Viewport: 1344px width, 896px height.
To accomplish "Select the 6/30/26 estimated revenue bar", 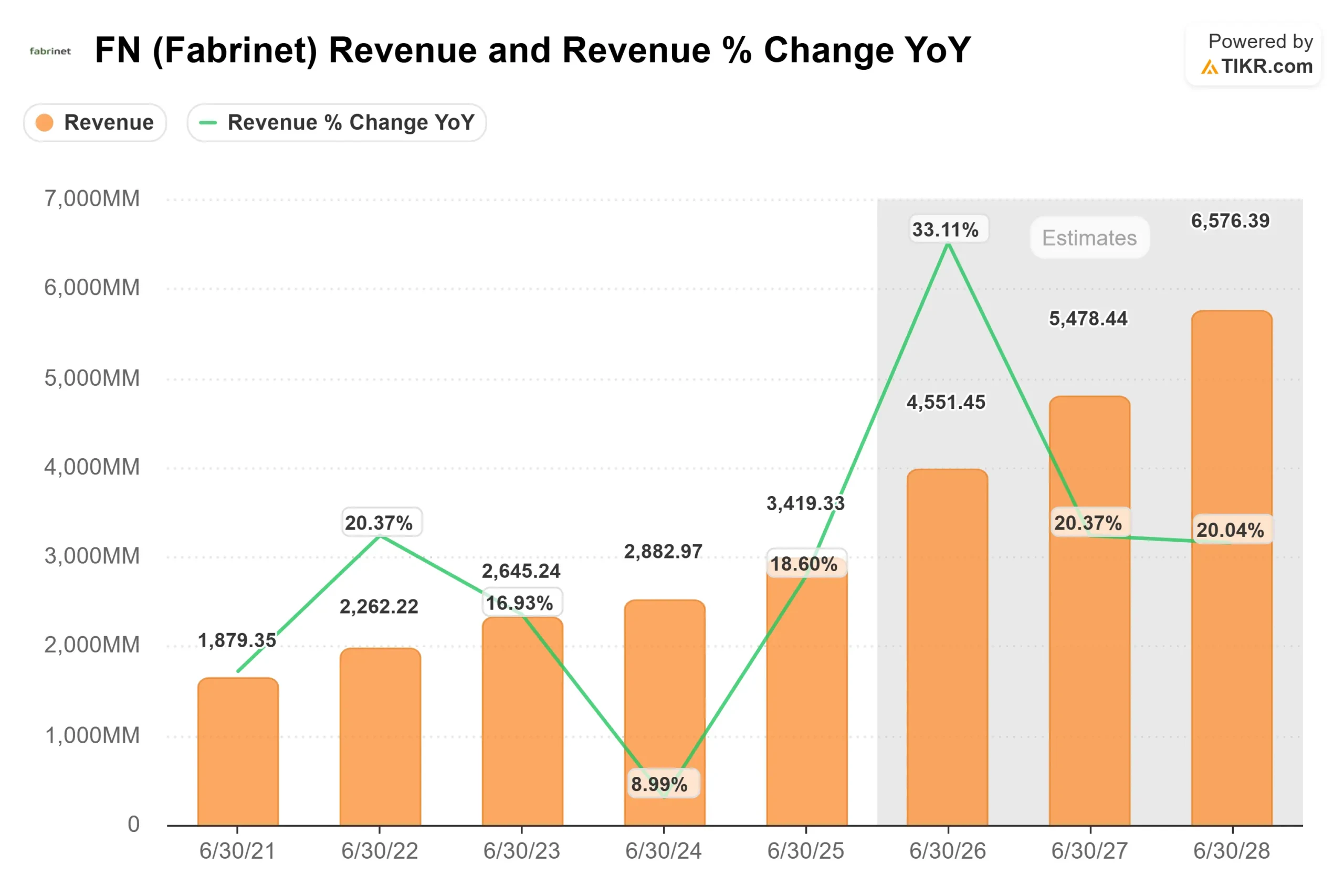I will point(948,647).
